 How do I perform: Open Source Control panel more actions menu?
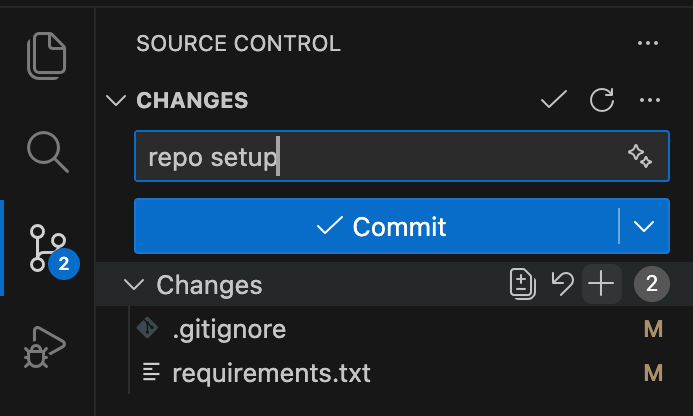pos(649,44)
